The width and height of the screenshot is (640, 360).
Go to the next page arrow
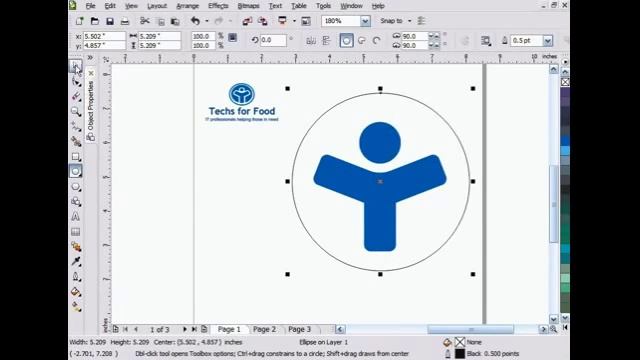[184, 329]
